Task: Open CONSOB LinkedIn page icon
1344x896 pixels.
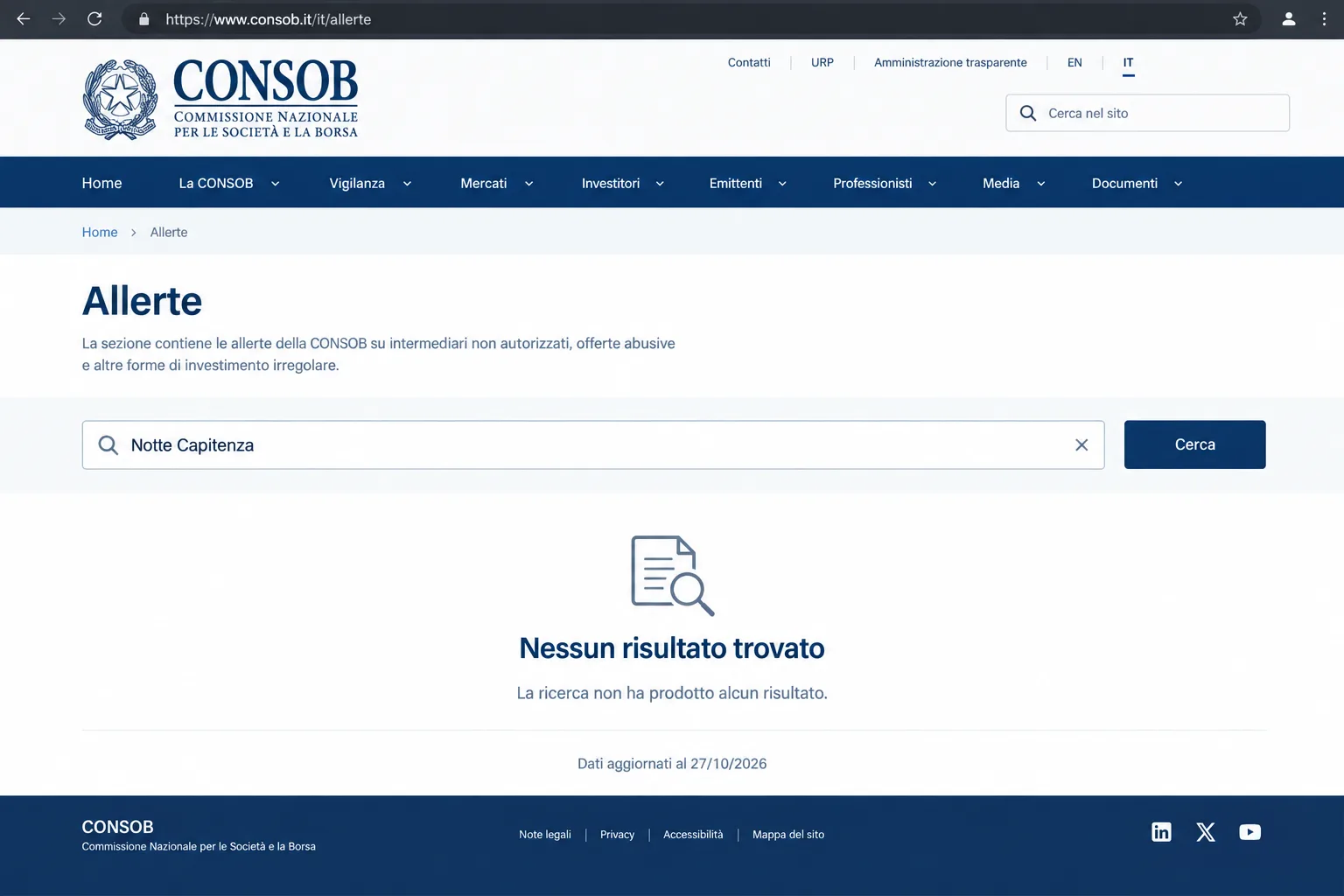Action: pyautogui.click(x=1161, y=832)
